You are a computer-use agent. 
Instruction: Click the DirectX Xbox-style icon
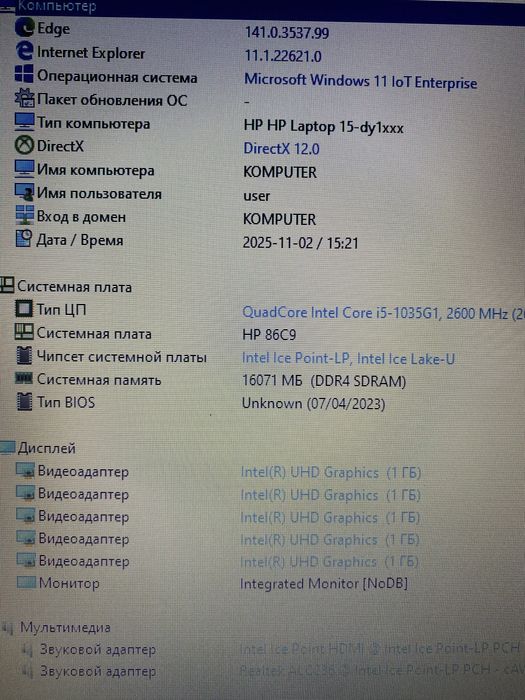coord(24,145)
